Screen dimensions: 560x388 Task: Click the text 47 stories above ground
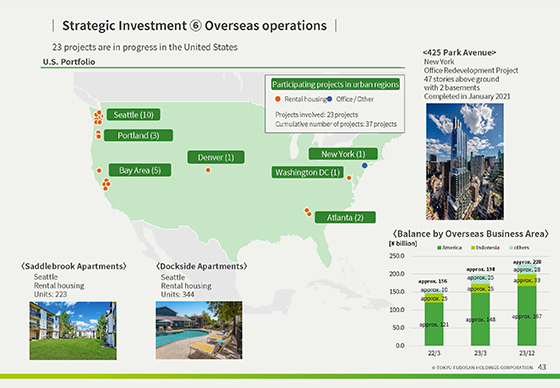pyautogui.click(x=461, y=79)
